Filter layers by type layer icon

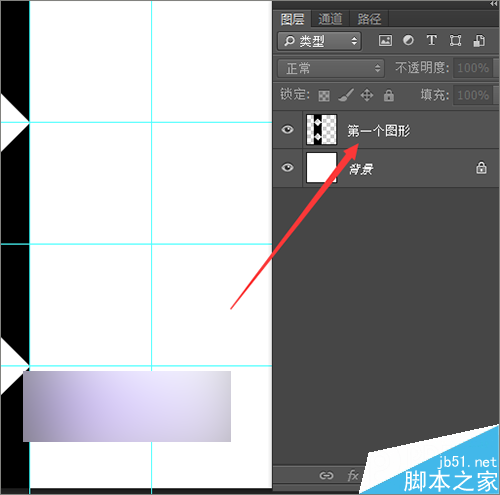(432, 41)
